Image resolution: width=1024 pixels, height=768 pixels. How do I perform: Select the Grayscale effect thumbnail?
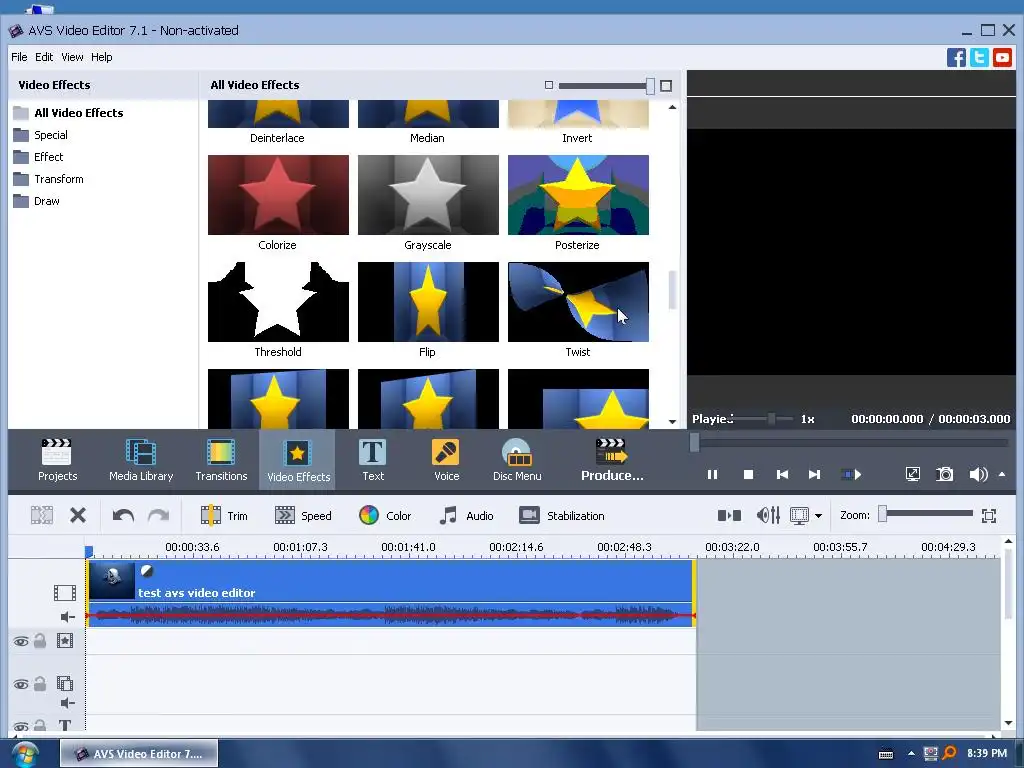[x=428, y=195]
